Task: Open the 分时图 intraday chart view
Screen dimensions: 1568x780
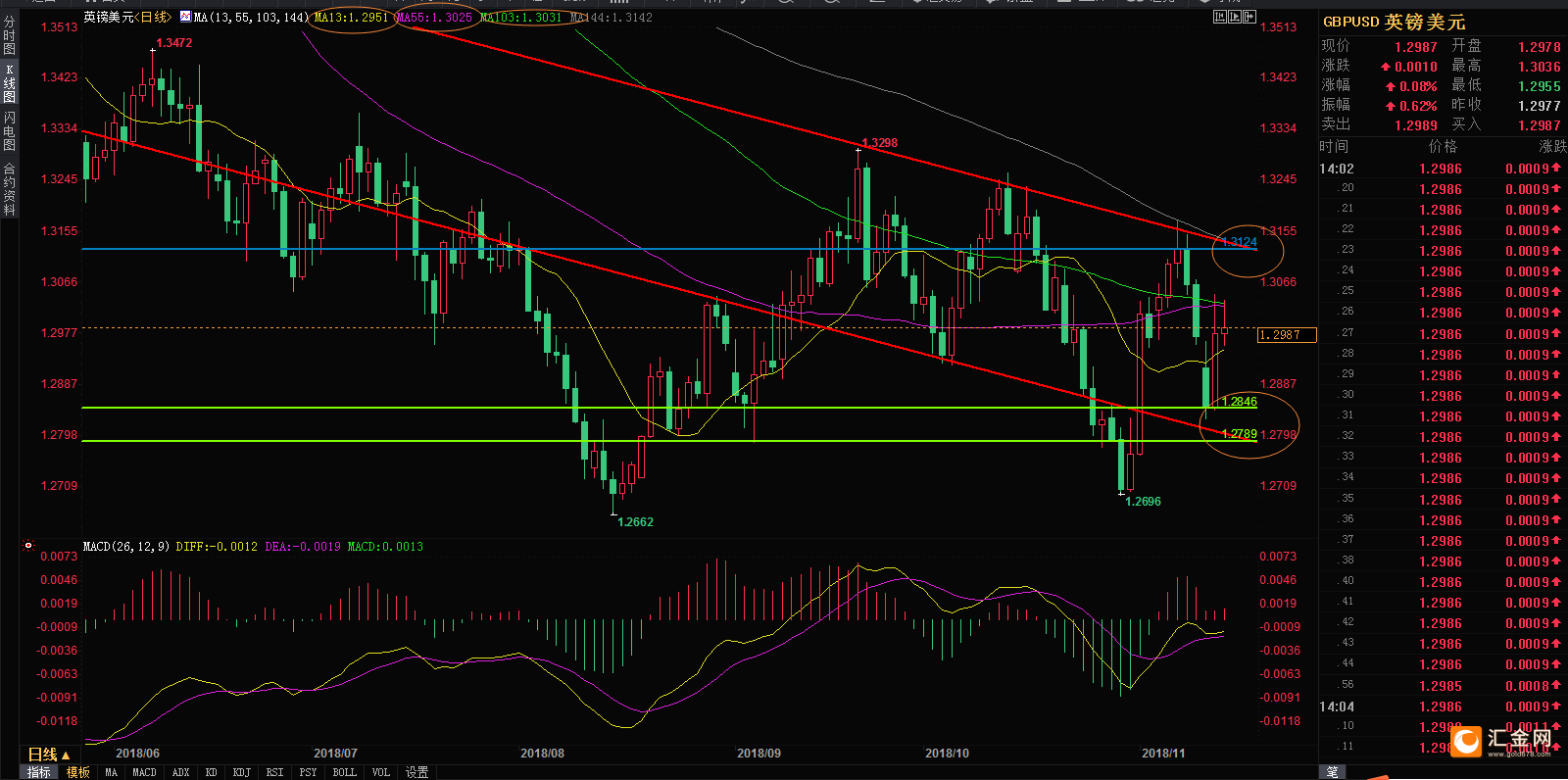Action: pos(9,35)
